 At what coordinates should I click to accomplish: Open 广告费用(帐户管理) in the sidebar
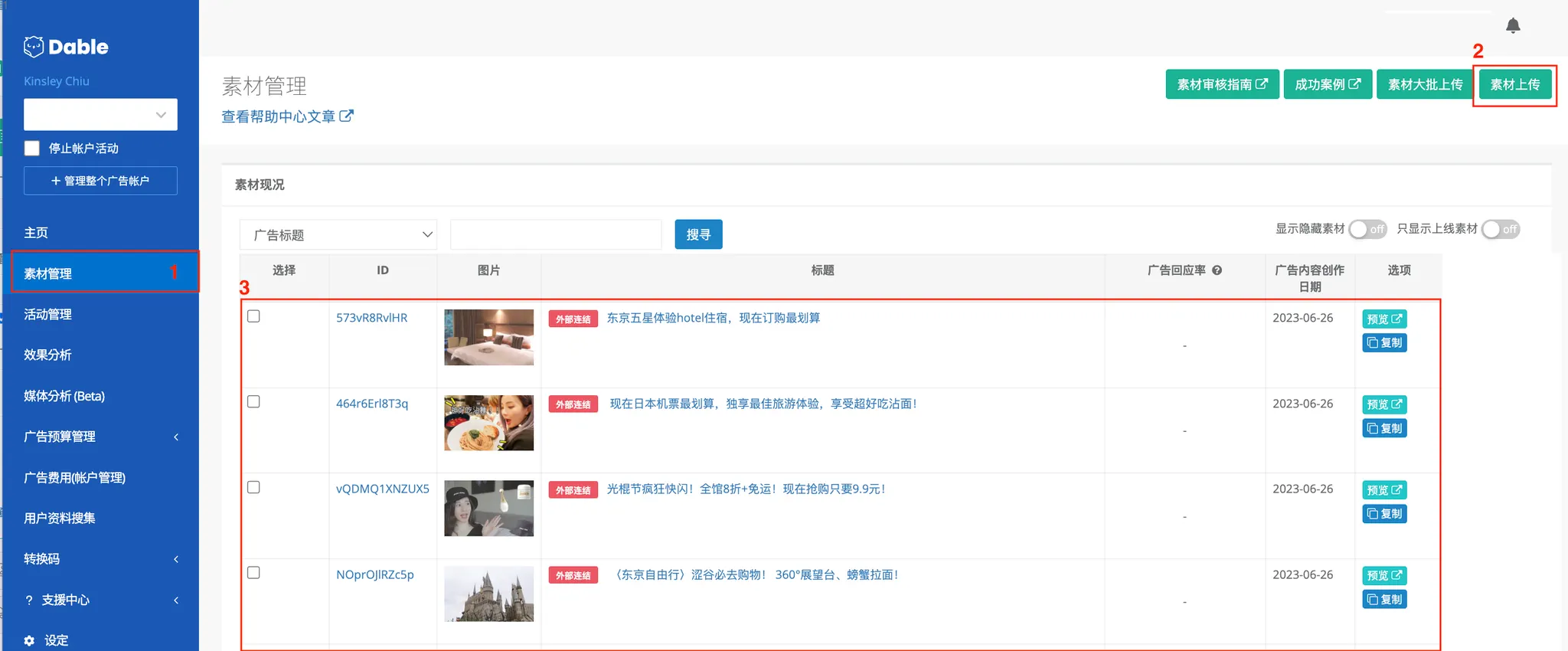pos(75,478)
